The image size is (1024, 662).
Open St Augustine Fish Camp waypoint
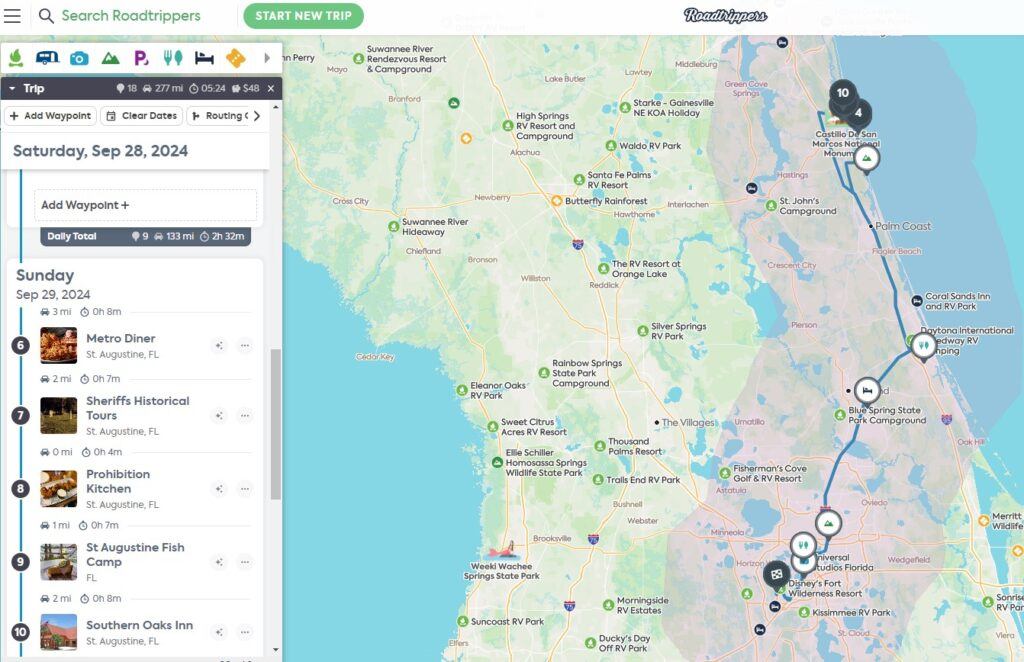(x=135, y=554)
